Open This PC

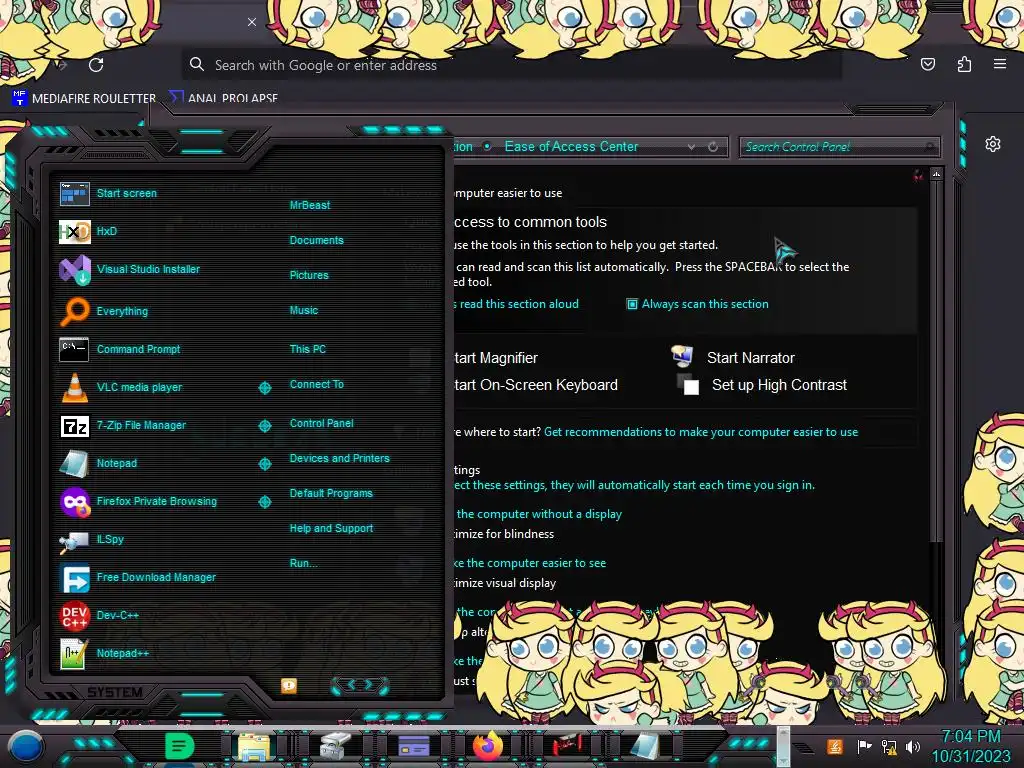[x=308, y=349]
